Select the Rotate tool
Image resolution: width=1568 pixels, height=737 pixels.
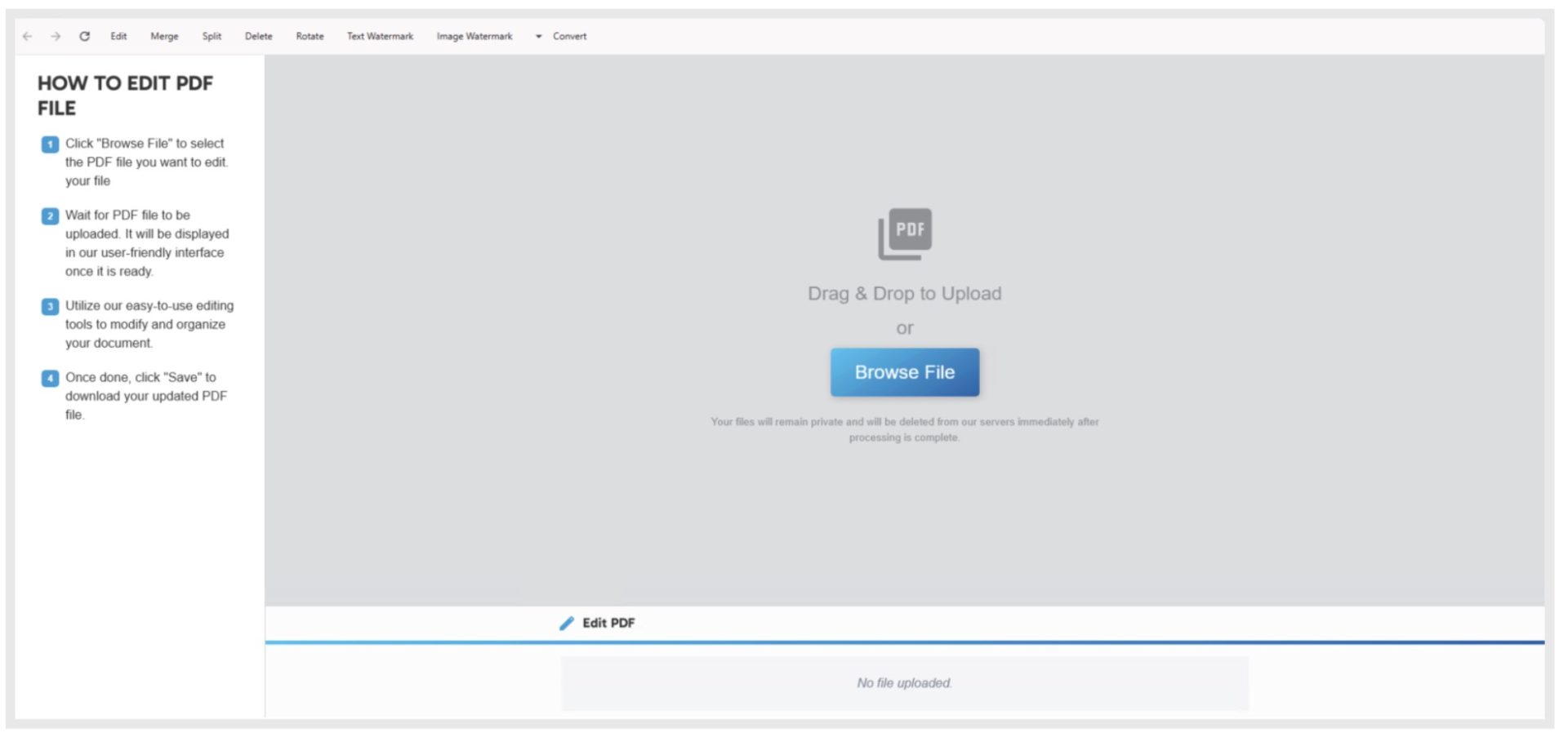[310, 37]
